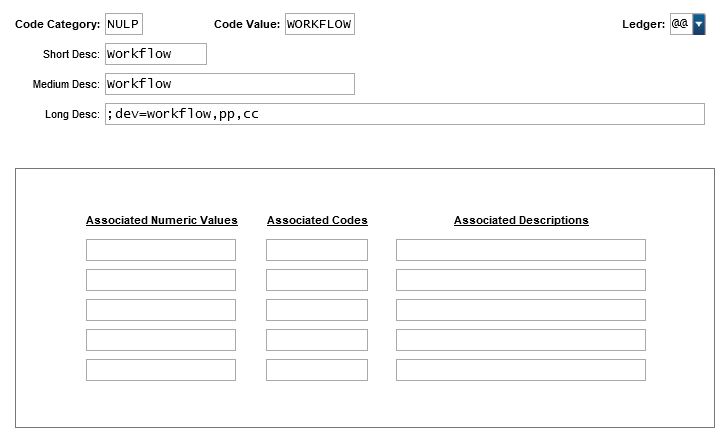Image resolution: width=728 pixels, height=440 pixels.
Task: Focus the second Associated Codes field
Action: [x=317, y=280]
